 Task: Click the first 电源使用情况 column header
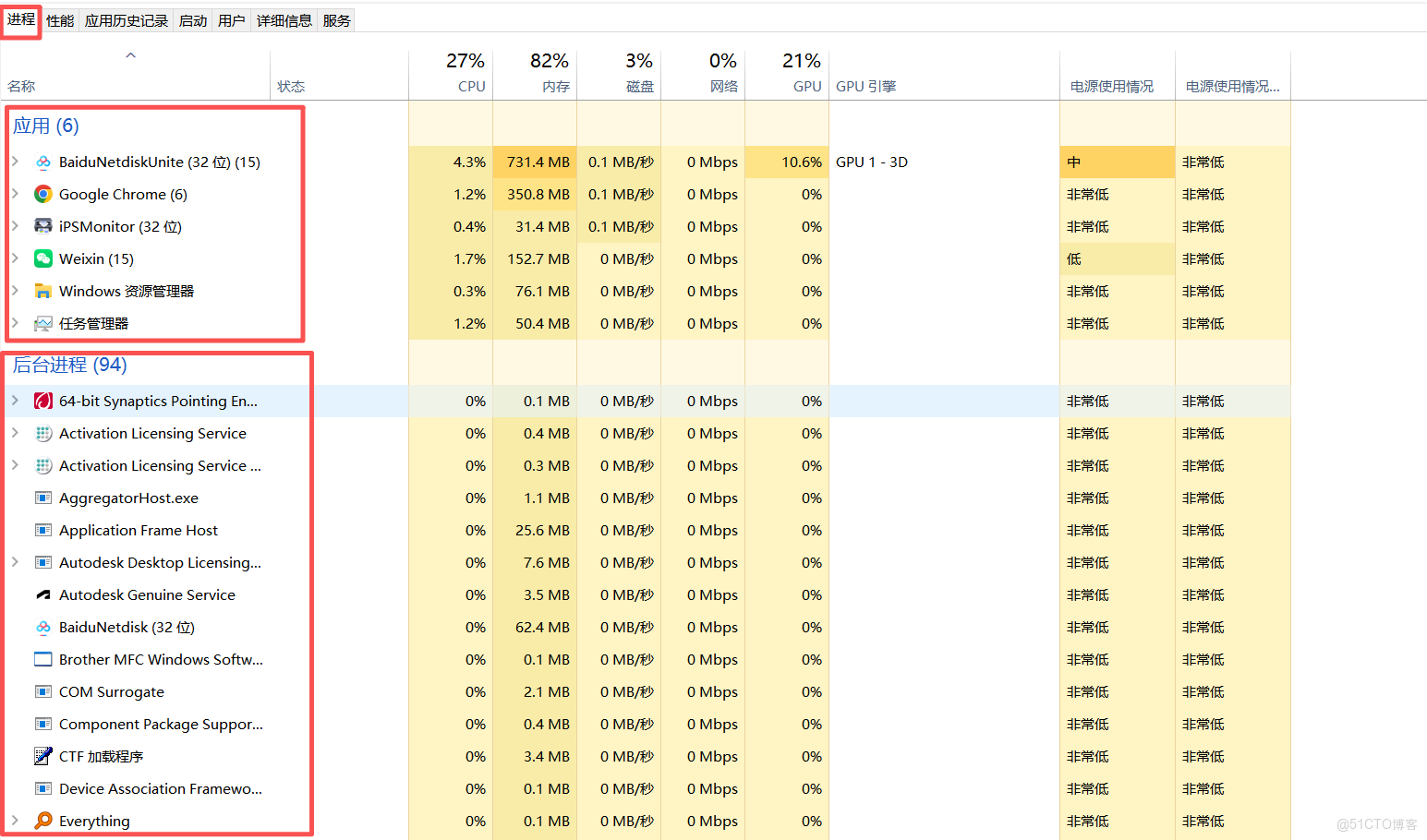click(x=1118, y=74)
